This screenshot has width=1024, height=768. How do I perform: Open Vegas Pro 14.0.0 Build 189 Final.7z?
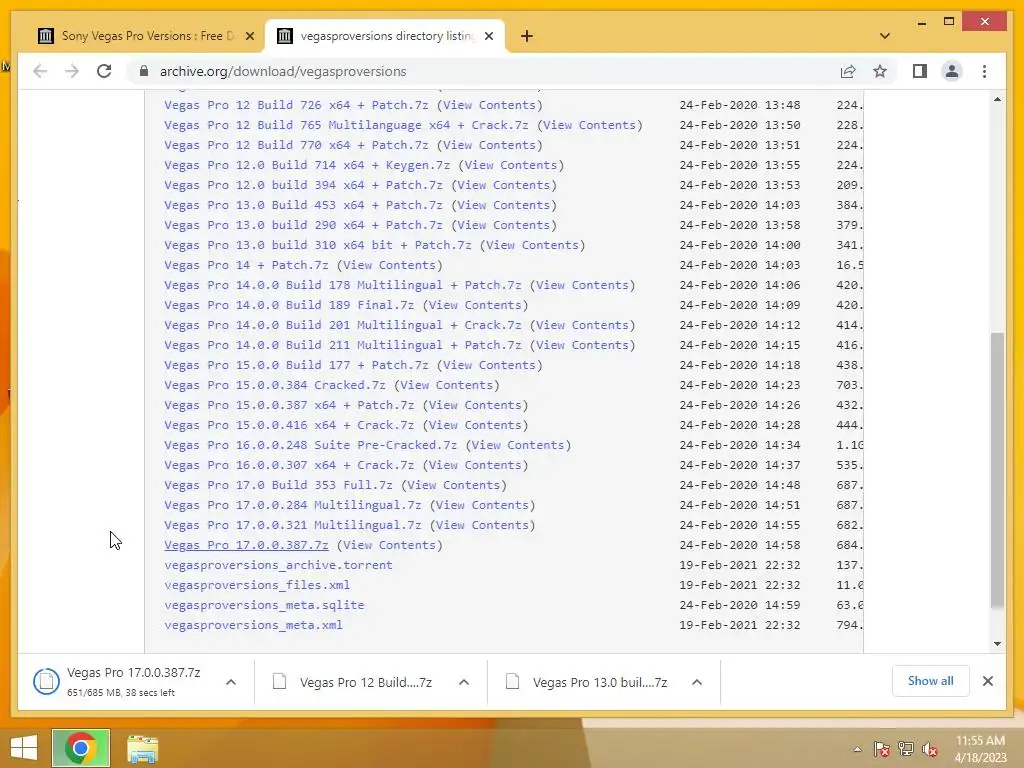pos(289,305)
